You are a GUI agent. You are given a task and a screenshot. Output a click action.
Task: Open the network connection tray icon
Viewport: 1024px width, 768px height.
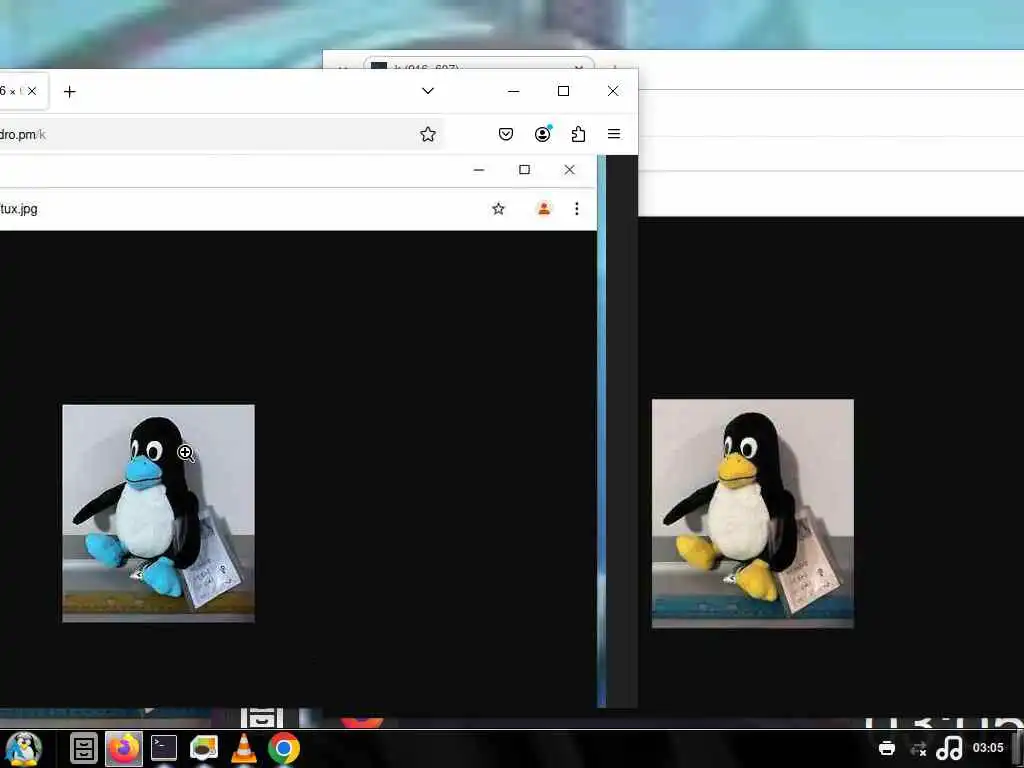[918, 748]
